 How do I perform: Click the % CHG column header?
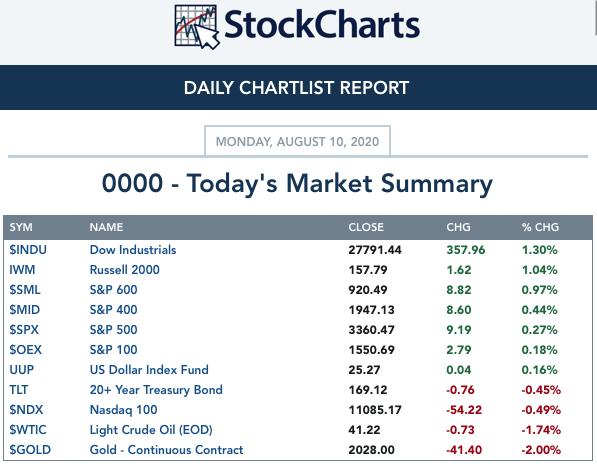click(540, 227)
